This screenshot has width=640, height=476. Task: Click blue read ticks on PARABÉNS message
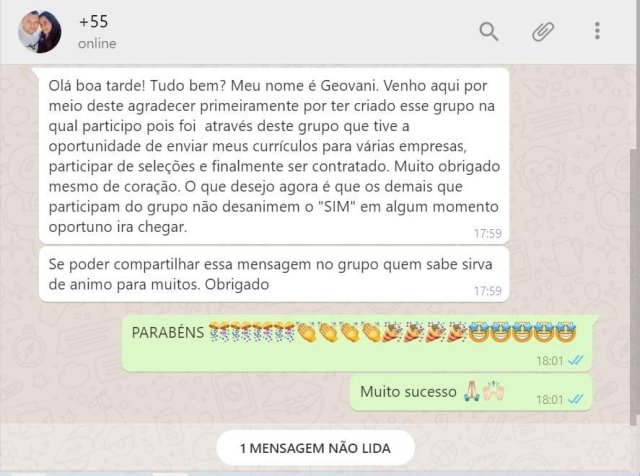pyautogui.click(x=576, y=360)
